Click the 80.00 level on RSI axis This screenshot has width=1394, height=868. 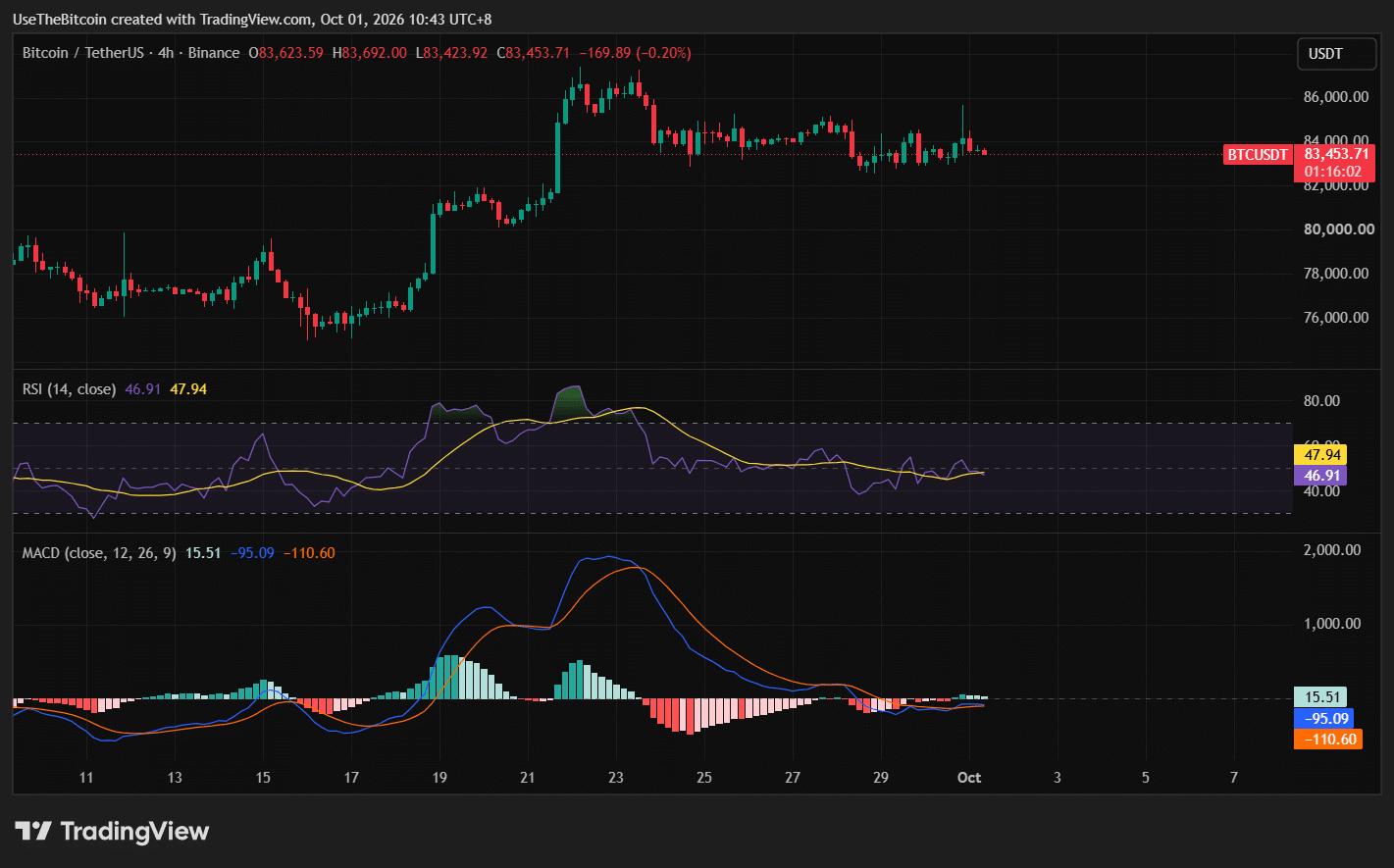click(x=1322, y=400)
